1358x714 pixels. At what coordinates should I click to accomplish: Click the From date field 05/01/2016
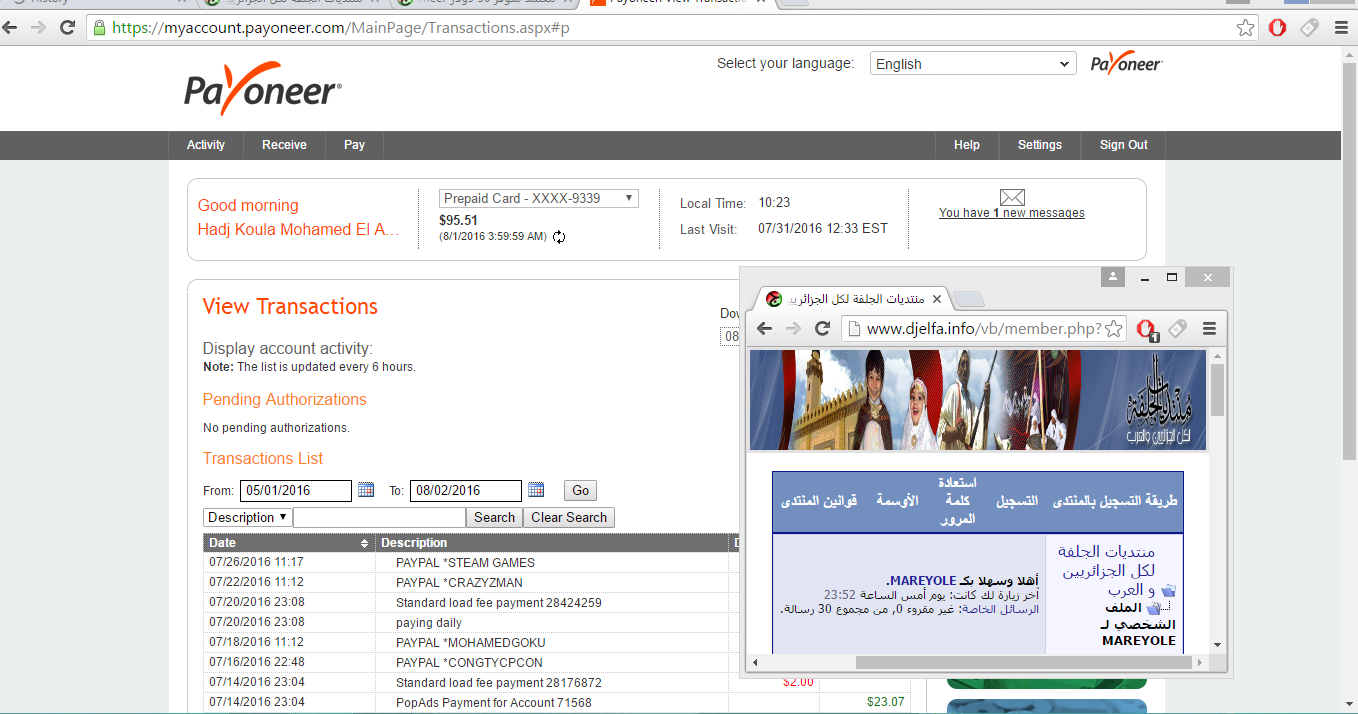296,491
